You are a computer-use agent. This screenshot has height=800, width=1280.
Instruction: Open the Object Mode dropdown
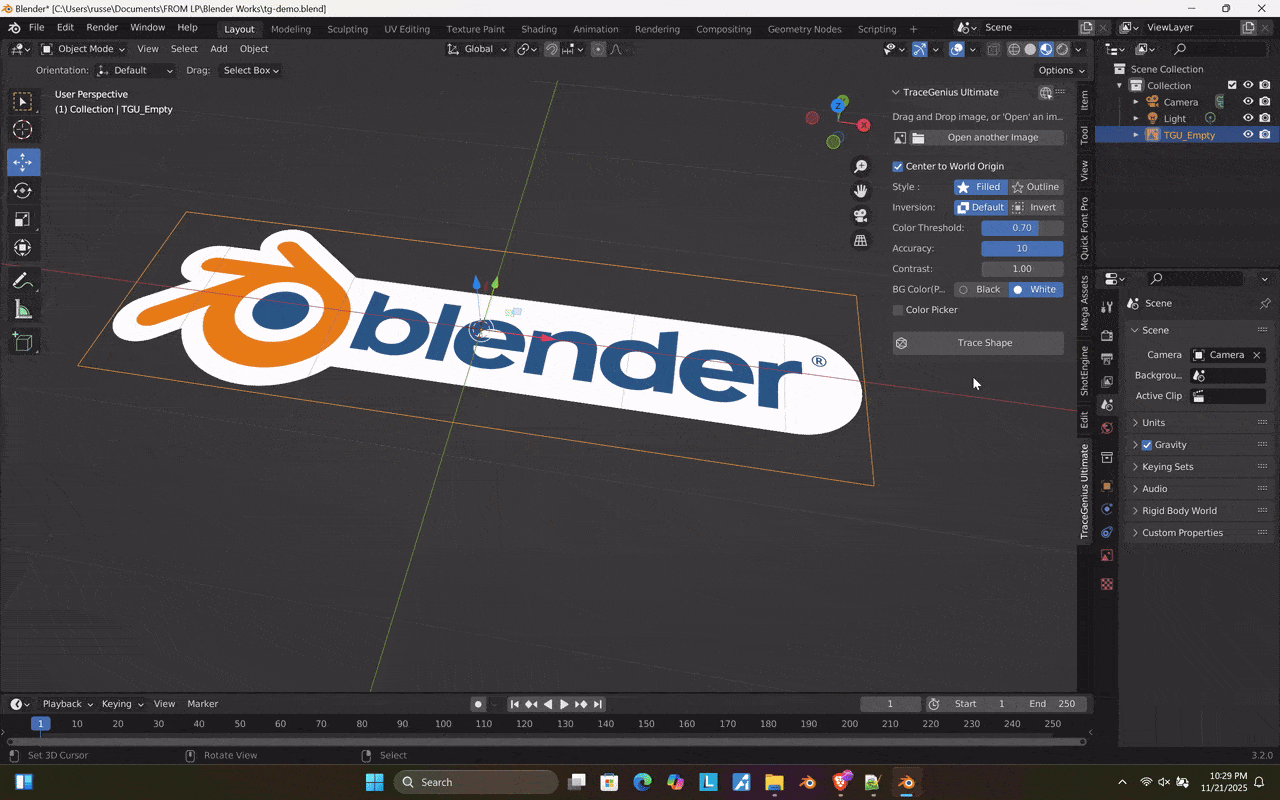tap(83, 49)
